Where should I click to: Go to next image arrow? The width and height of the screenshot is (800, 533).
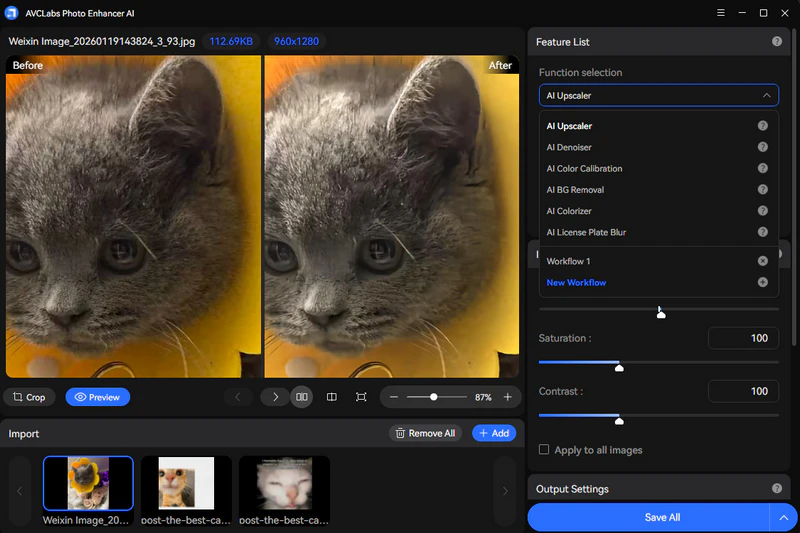(275, 397)
